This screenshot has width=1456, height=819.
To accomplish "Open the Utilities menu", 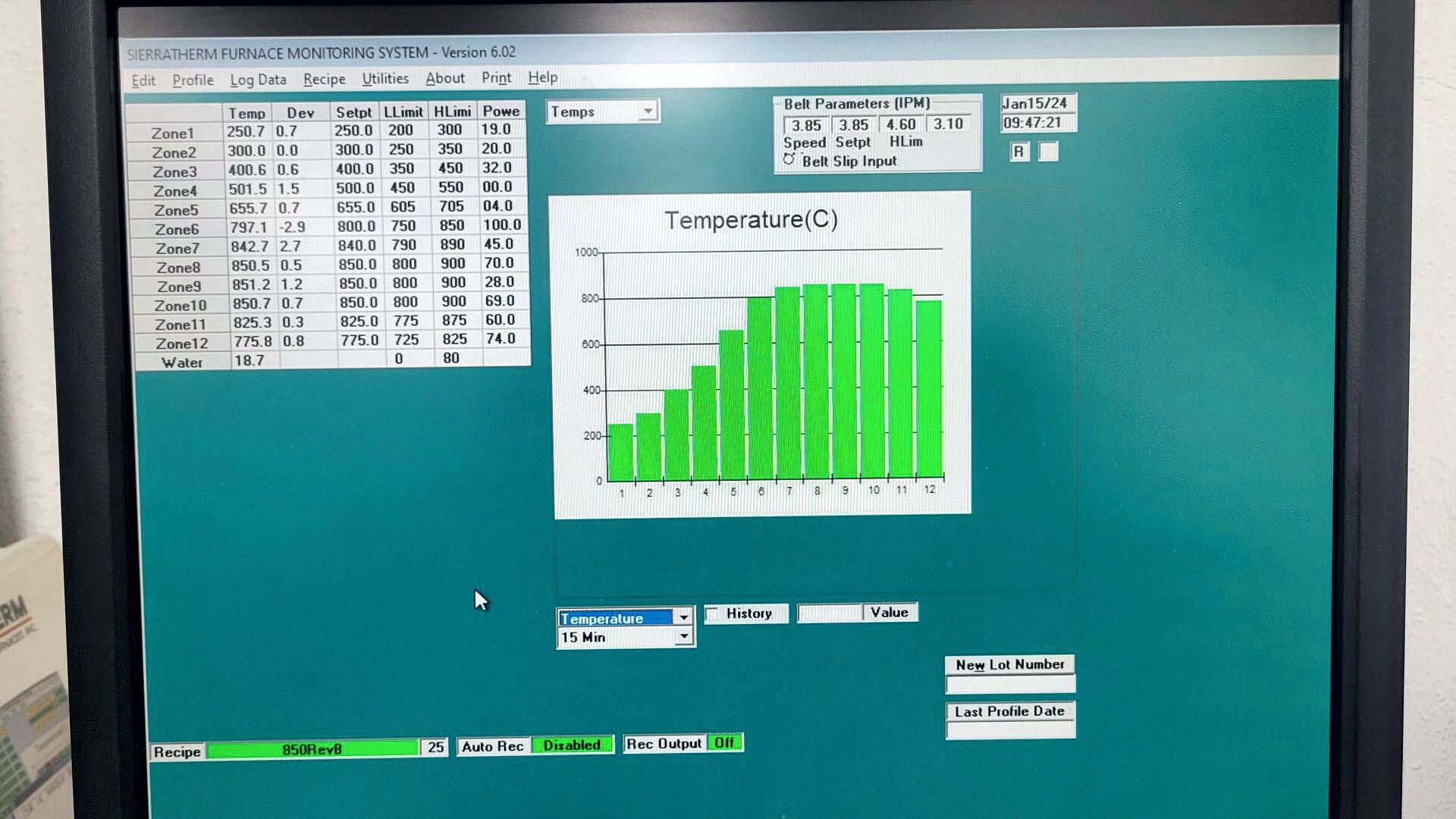I will (x=385, y=78).
